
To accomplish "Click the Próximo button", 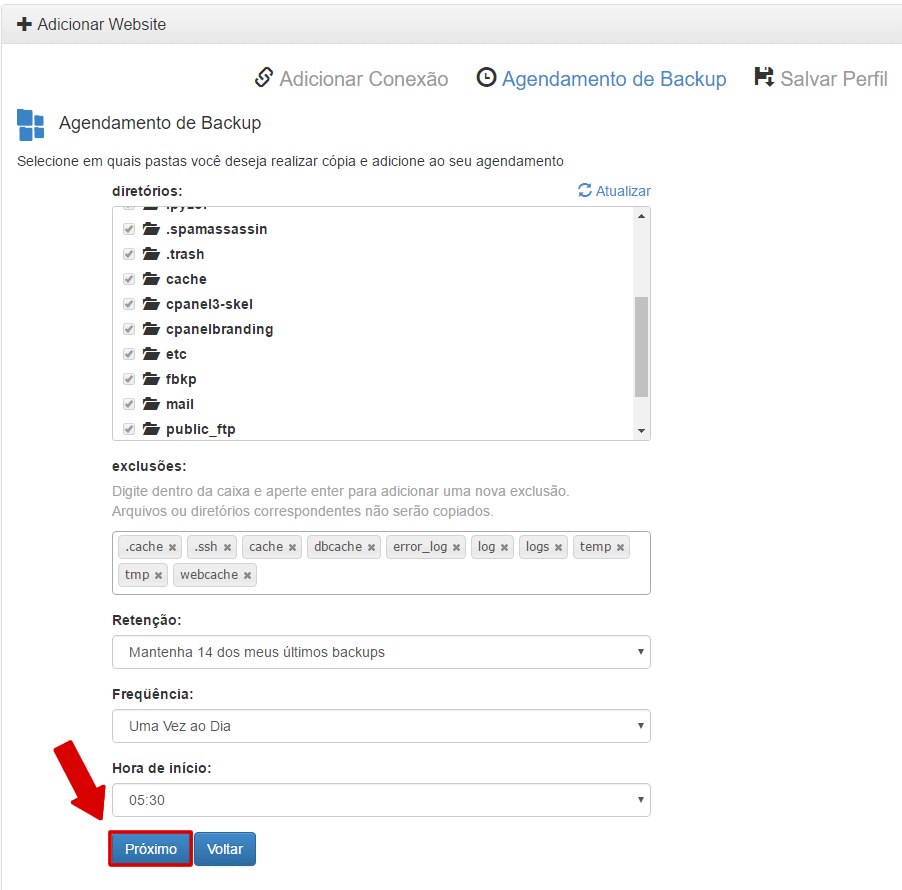I will (151, 849).
